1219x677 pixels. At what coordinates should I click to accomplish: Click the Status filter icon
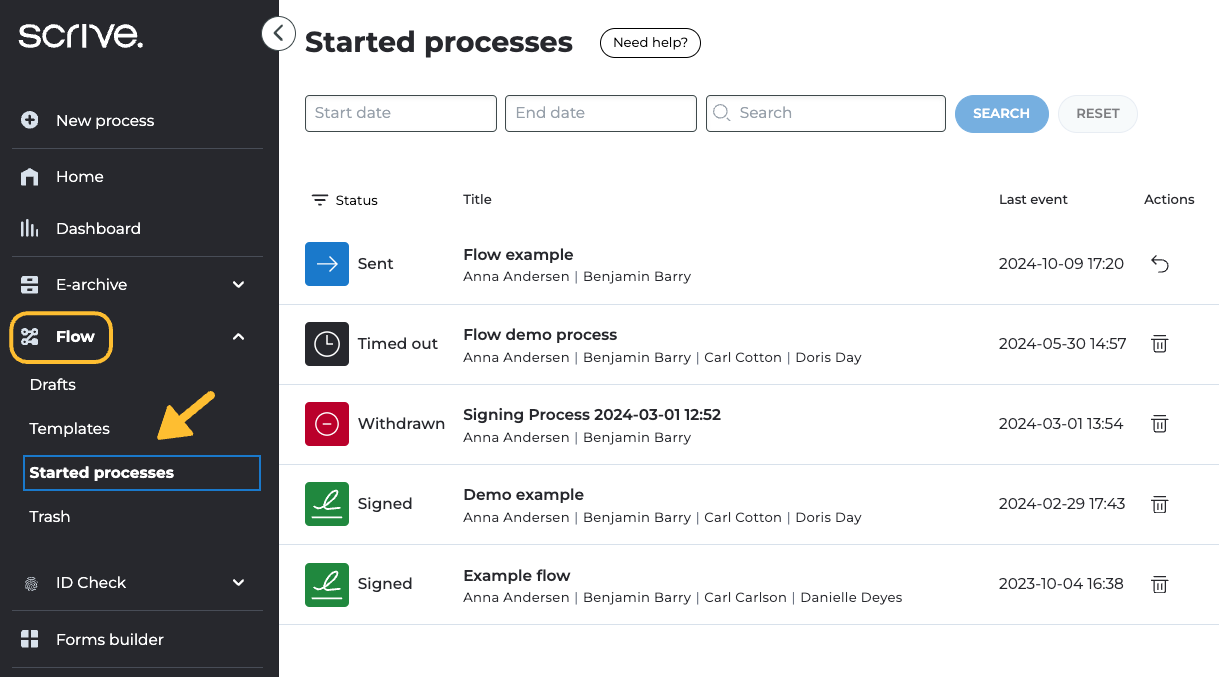[x=320, y=200]
